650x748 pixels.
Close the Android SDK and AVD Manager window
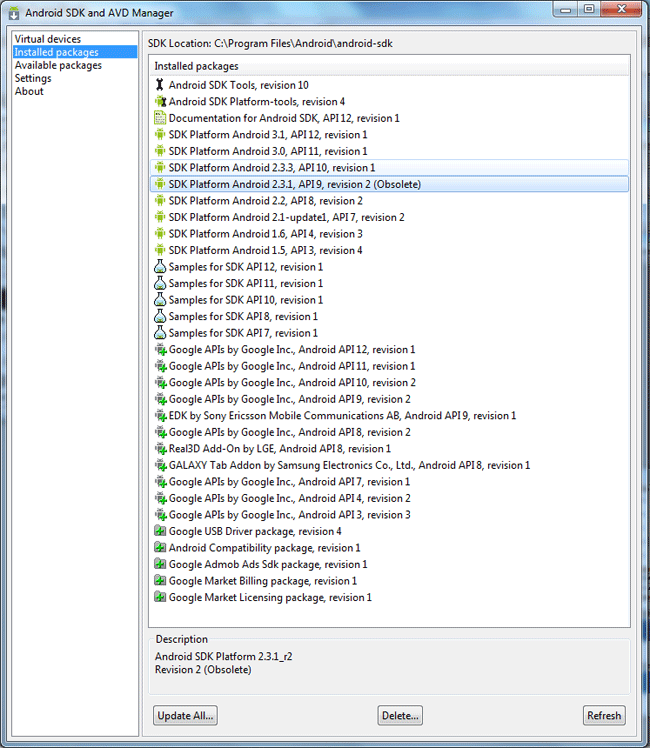[621, 10]
